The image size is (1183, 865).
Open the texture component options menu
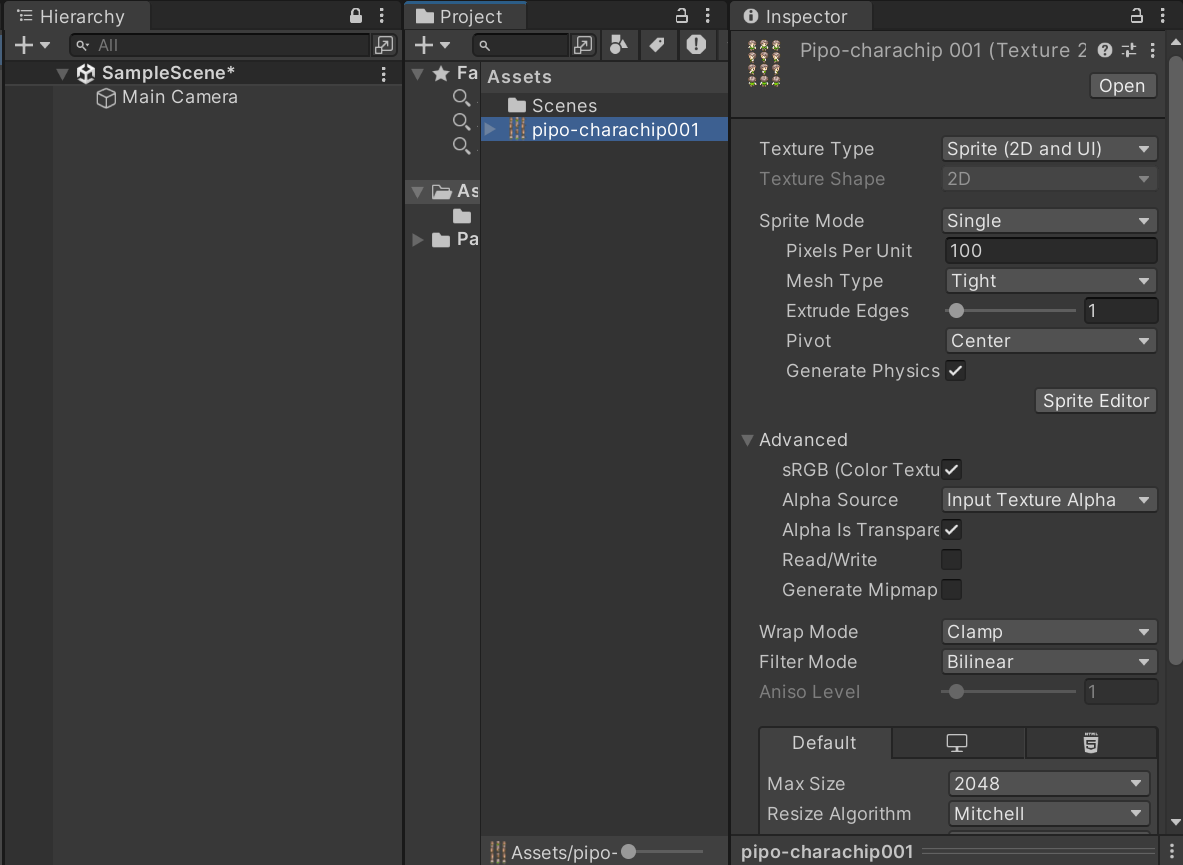[x=1152, y=51]
